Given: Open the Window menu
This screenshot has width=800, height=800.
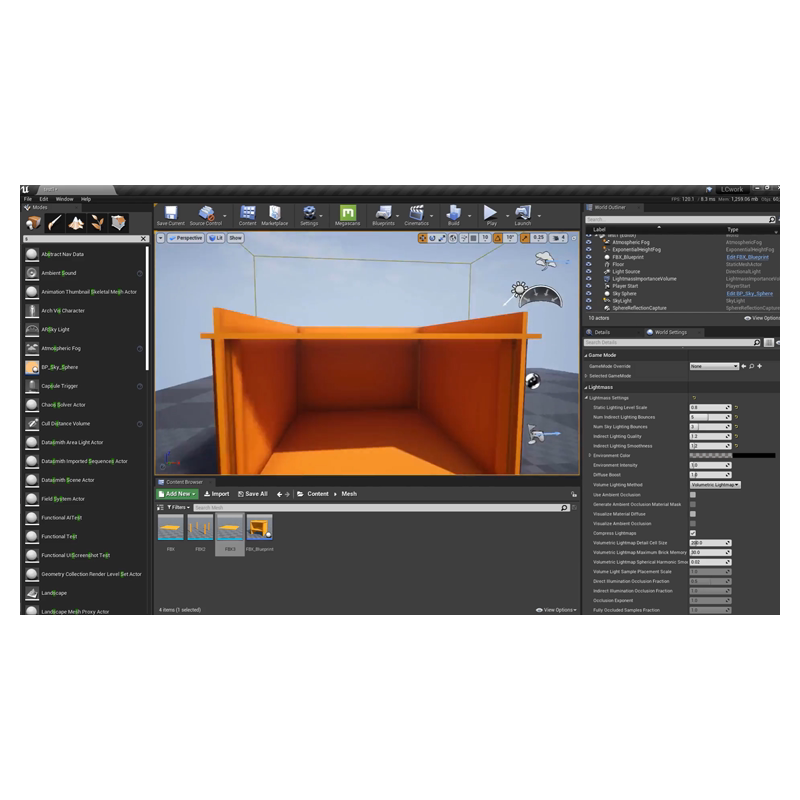Looking at the screenshot, I should pos(64,199).
